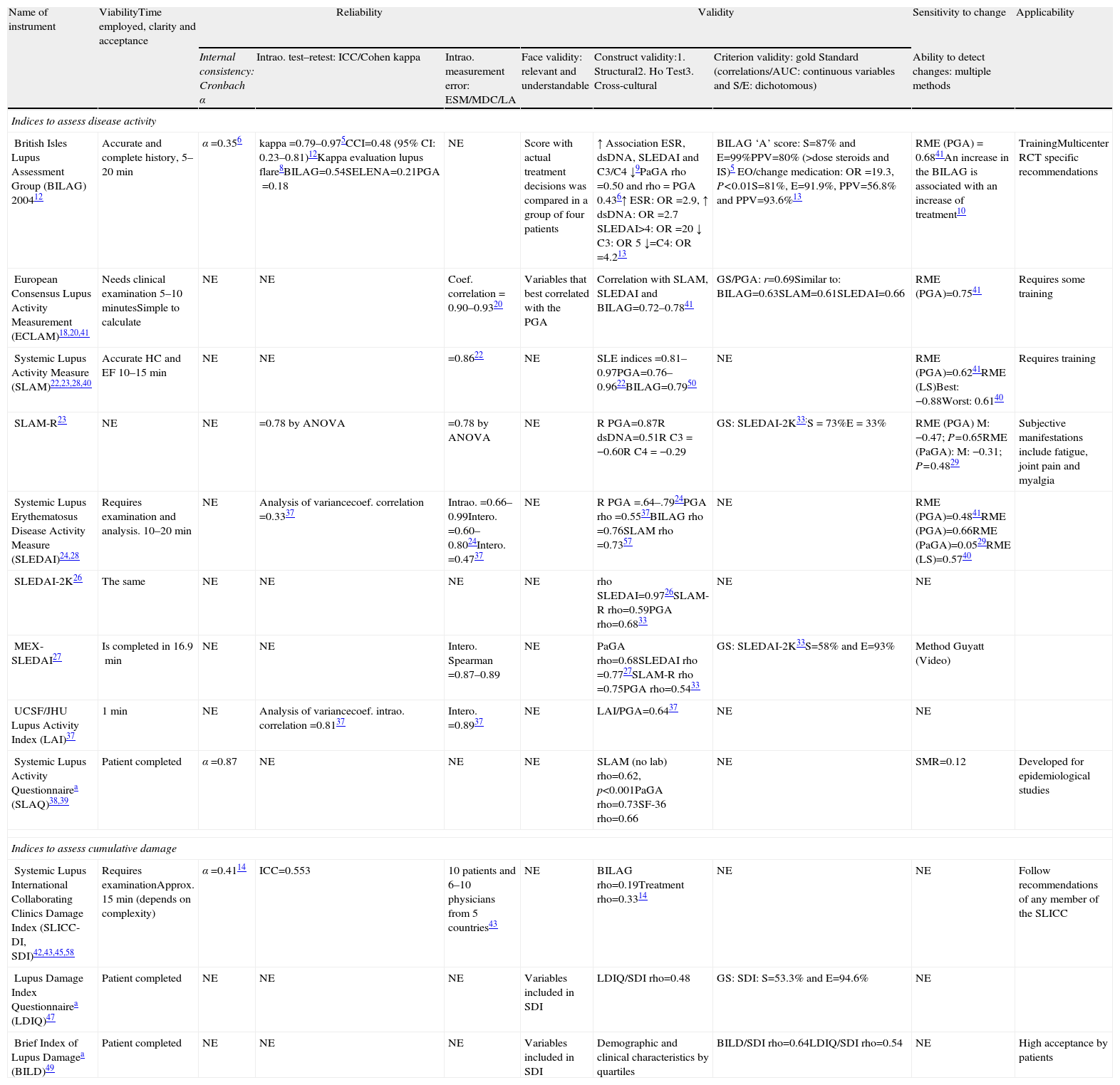Screen dimensions: 1120x1085
Task: Click reference 26 next to SLEDAI-2K
Action: 78,578
